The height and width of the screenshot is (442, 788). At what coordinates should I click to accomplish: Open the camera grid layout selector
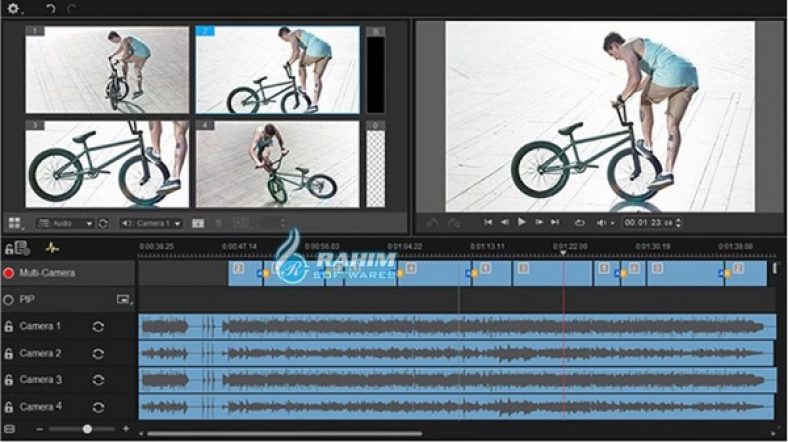(15, 223)
